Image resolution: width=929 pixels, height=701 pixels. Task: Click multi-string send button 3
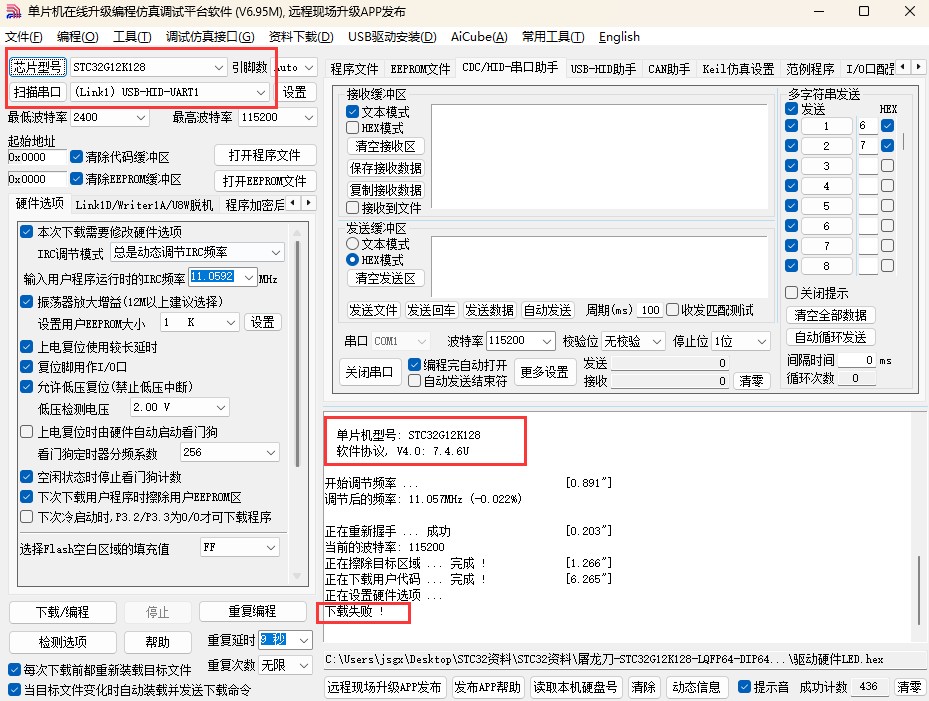826,166
